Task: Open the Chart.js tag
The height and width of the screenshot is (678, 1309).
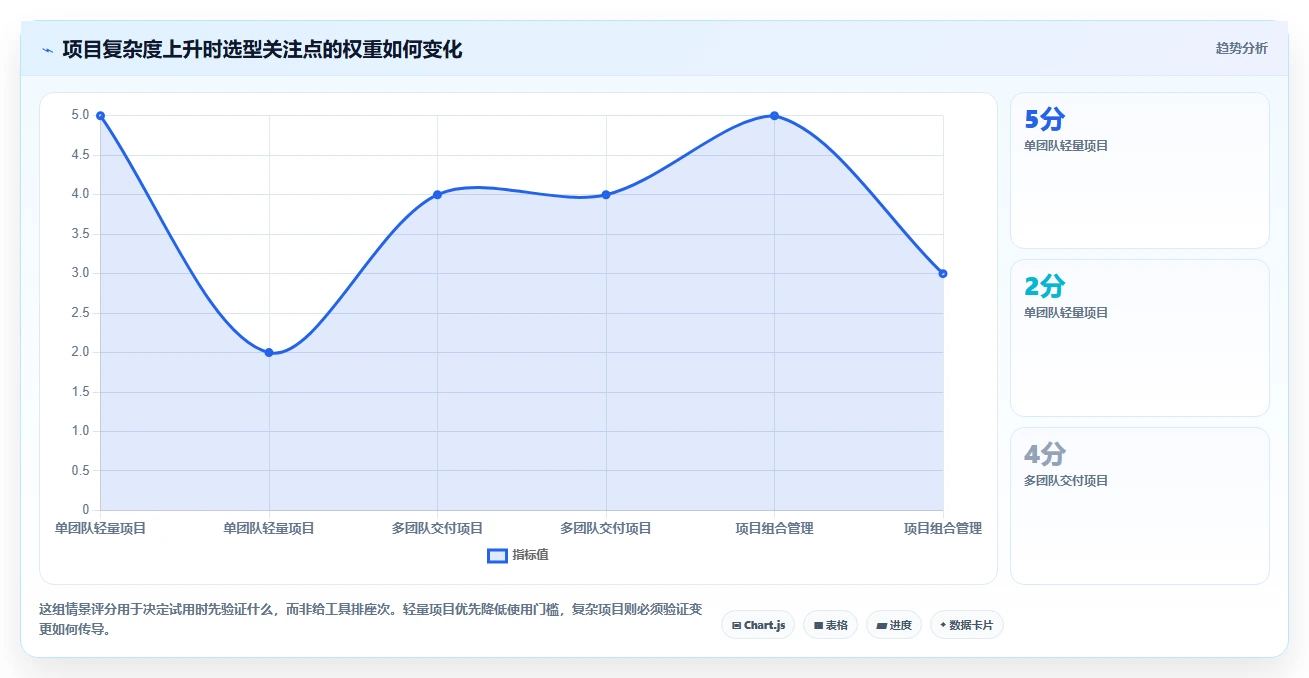Action: (x=758, y=625)
